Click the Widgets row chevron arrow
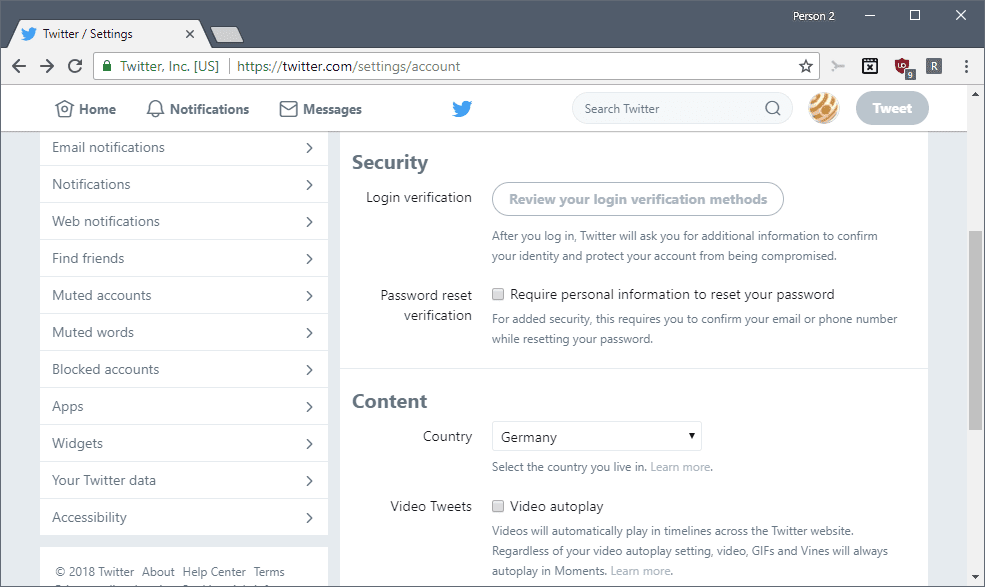 click(309, 444)
